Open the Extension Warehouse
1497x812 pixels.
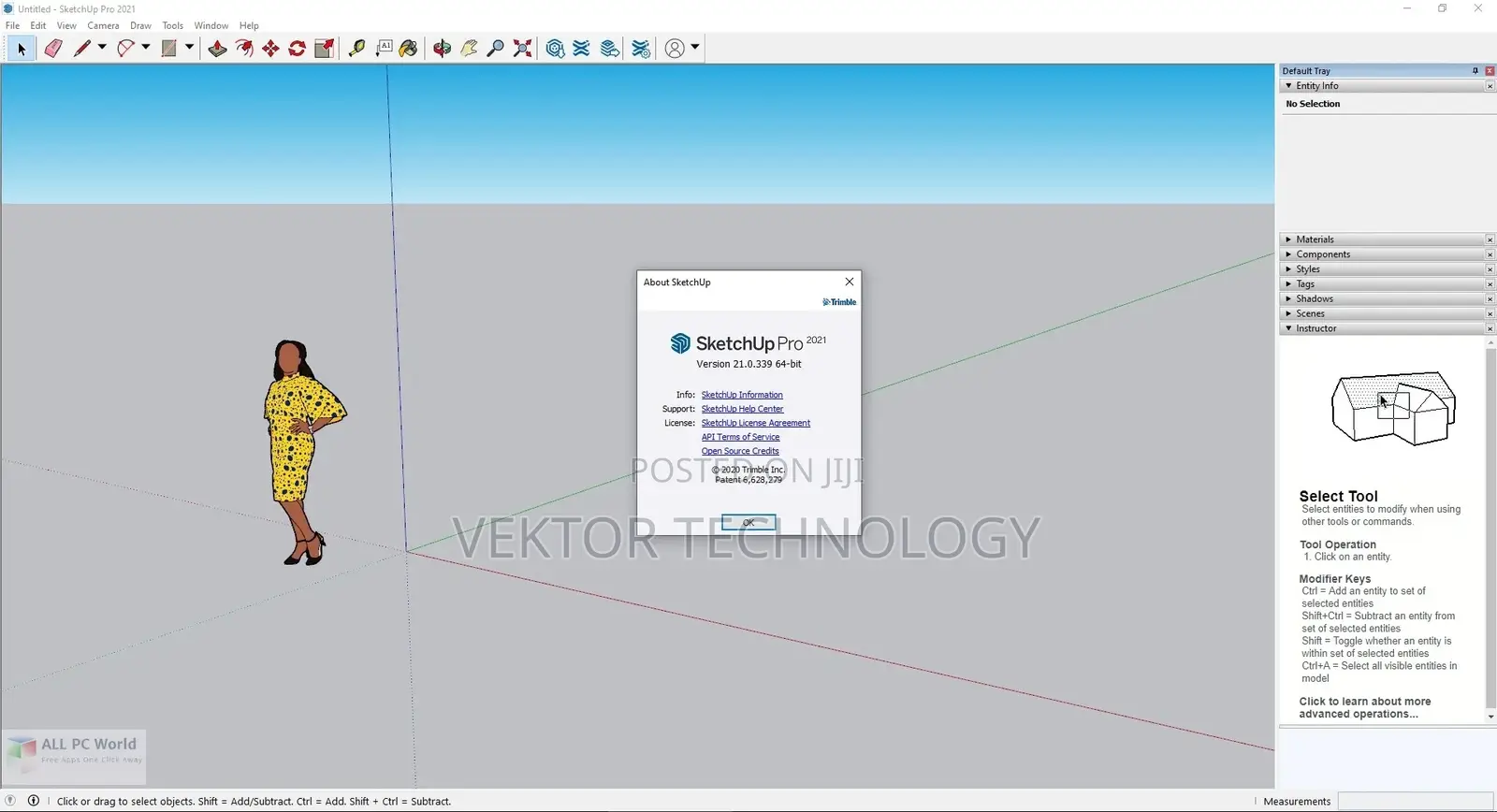coord(582,49)
